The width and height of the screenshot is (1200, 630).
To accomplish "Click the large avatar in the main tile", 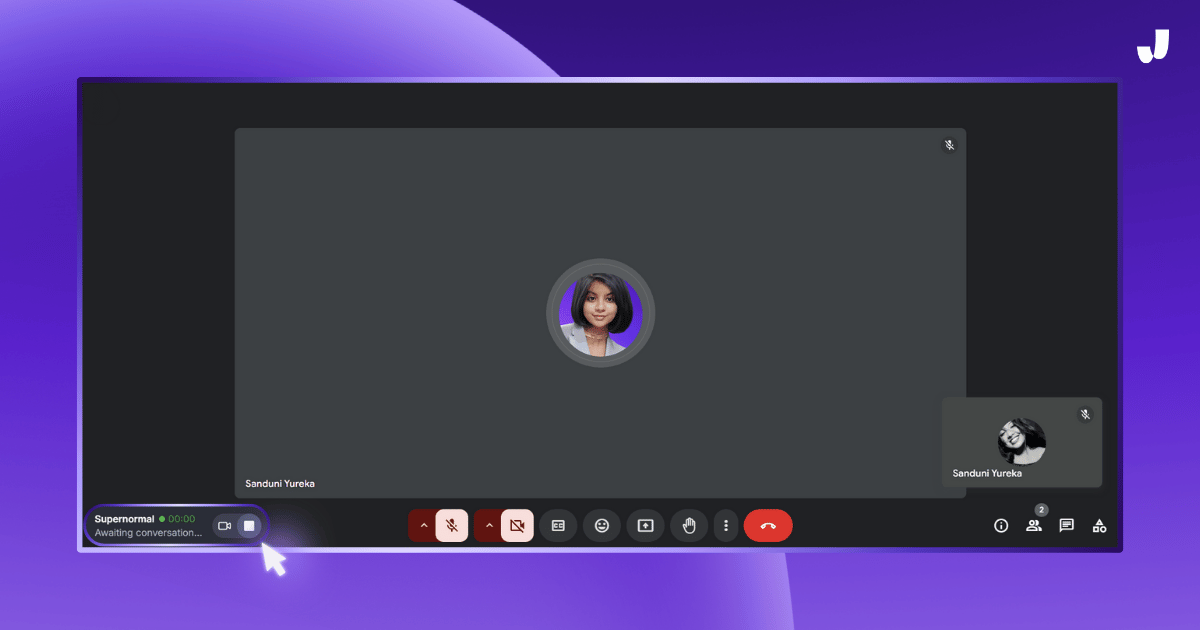I will tap(600, 313).
